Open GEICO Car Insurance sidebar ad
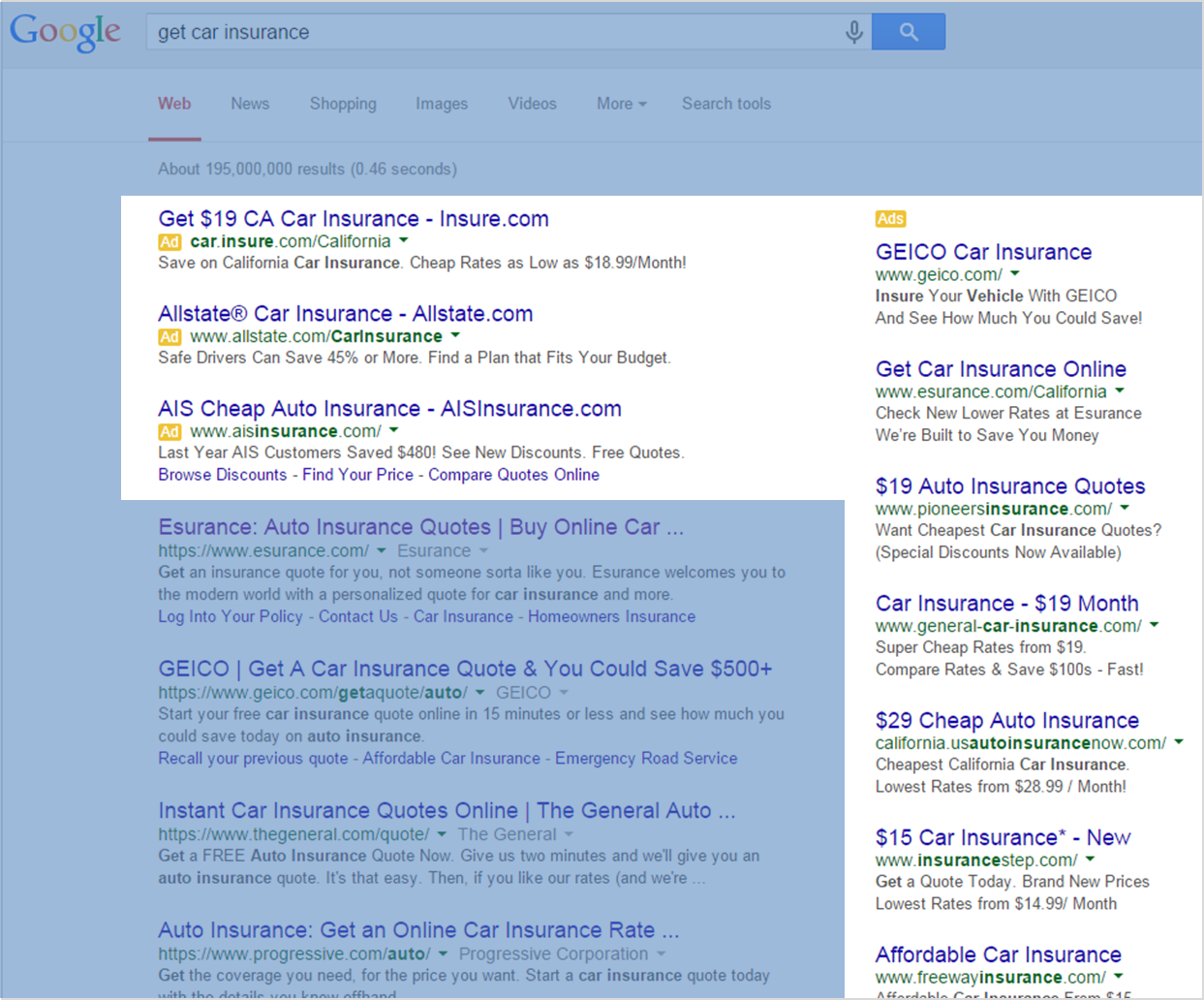 click(983, 252)
